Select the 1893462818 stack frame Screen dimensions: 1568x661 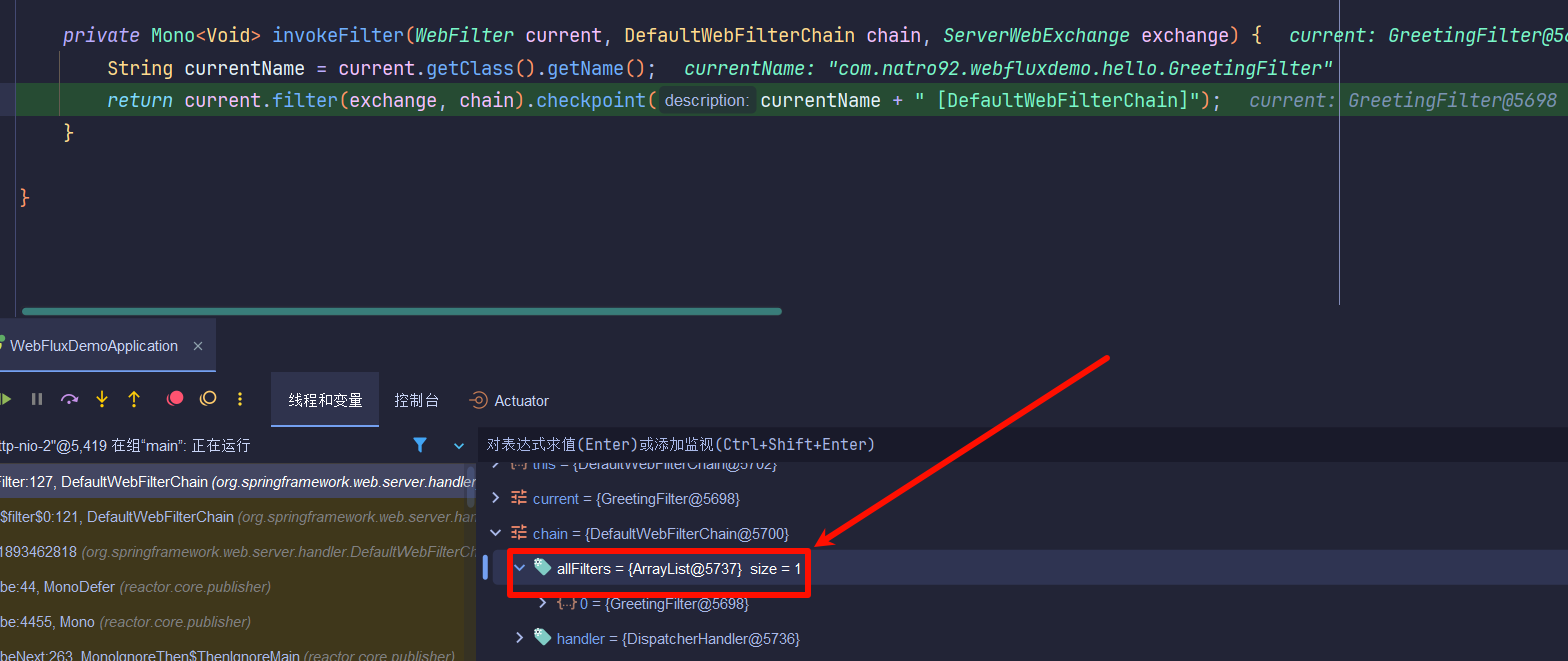238,552
